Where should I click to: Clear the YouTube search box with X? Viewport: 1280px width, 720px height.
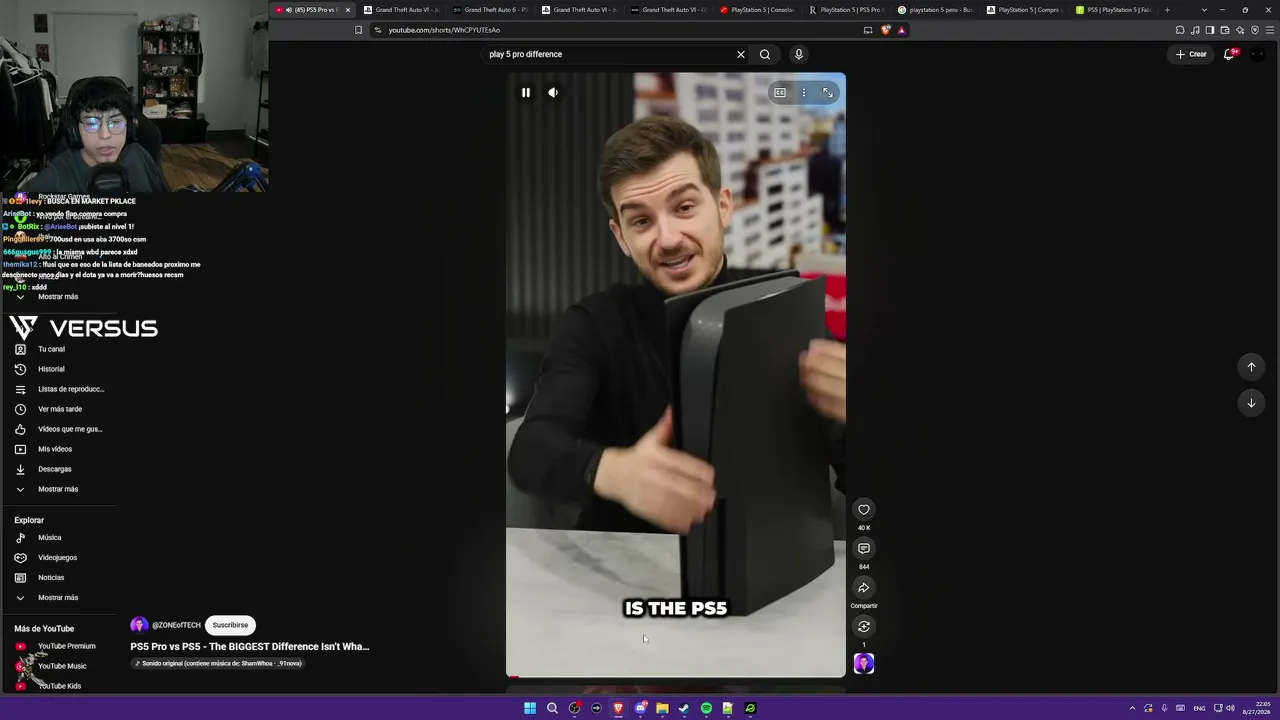pyautogui.click(x=741, y=55)
